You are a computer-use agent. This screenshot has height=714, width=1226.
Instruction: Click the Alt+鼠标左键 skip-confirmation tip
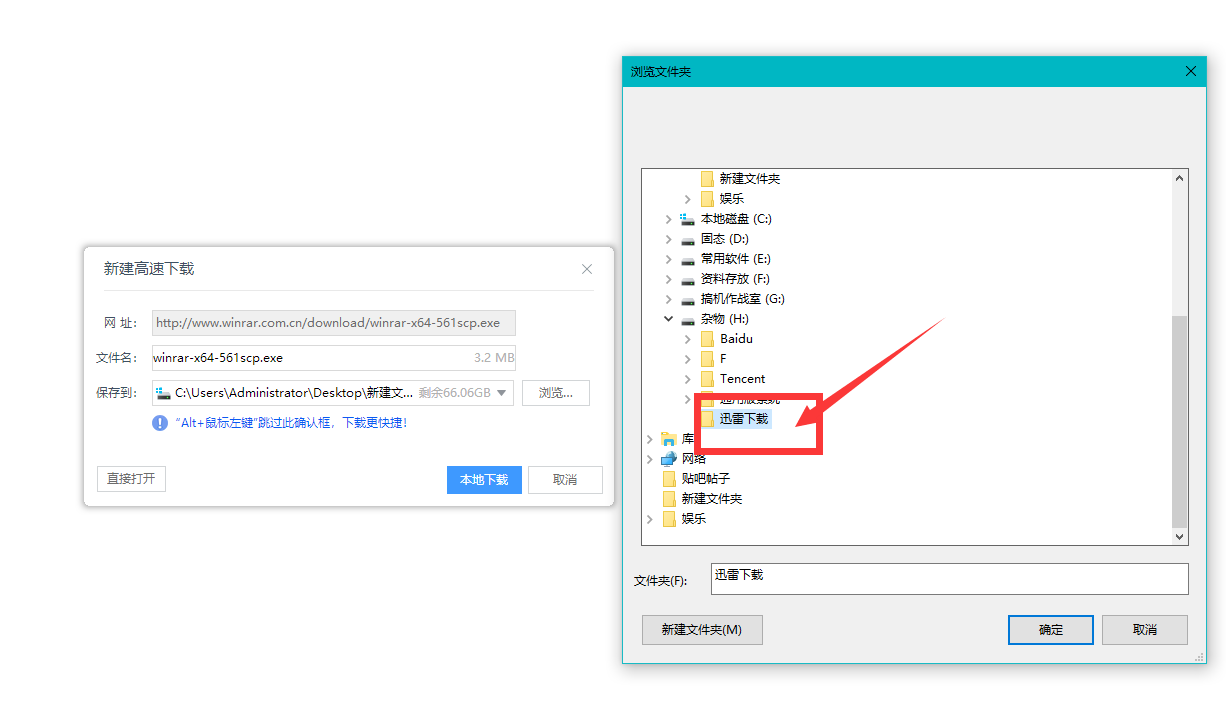point(291,423)
